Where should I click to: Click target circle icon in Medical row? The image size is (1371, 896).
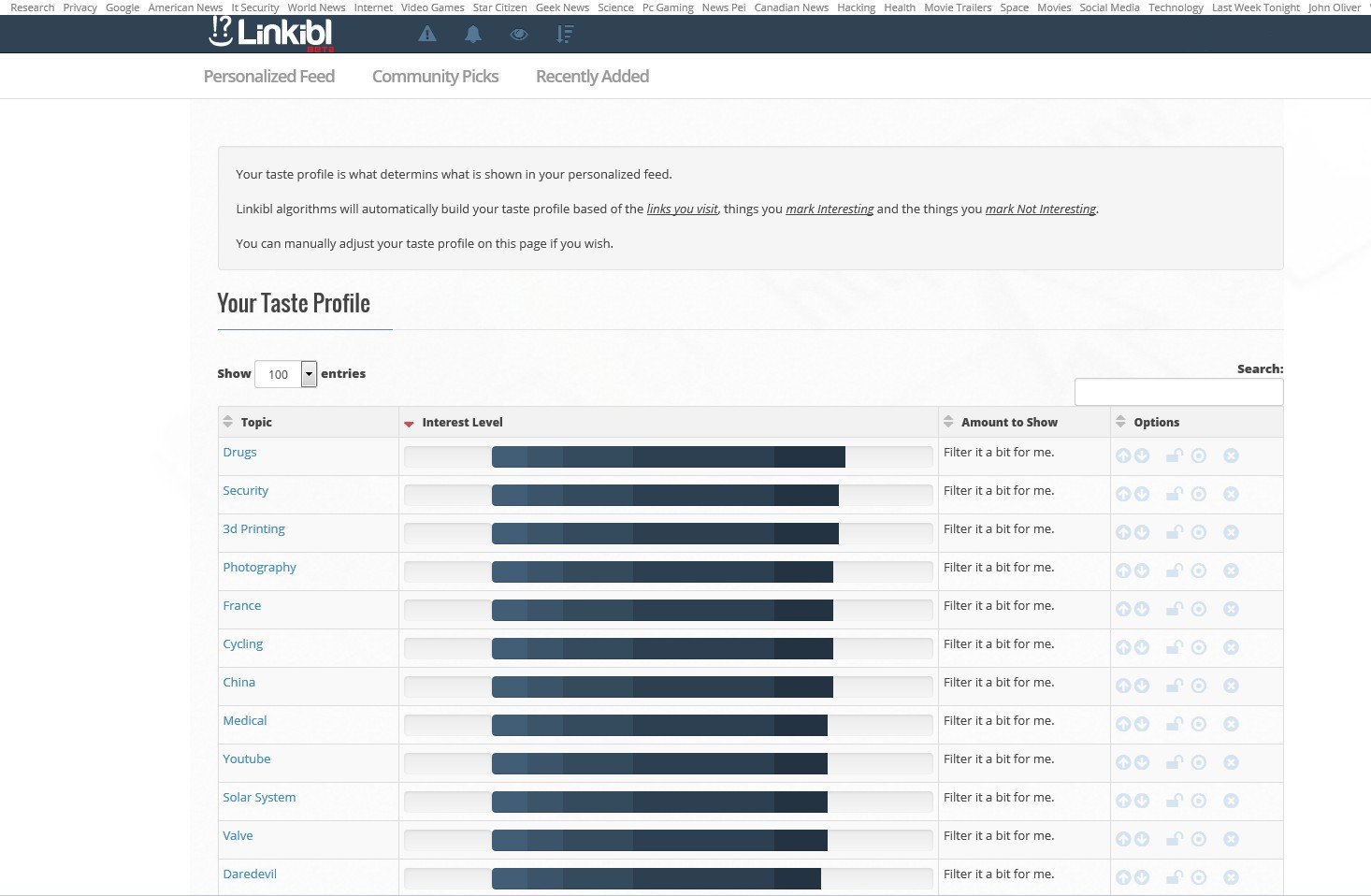tap(1199, 724)
